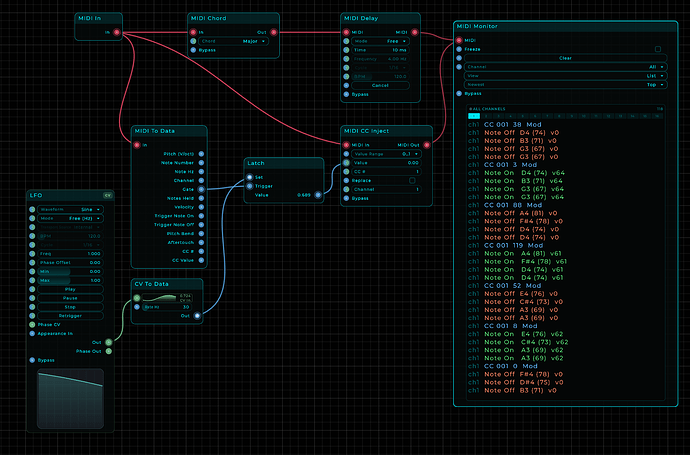This screenshot has height=455, width=690.
Task: Click the LFO Stop button
Action: [x=70, y=307]
